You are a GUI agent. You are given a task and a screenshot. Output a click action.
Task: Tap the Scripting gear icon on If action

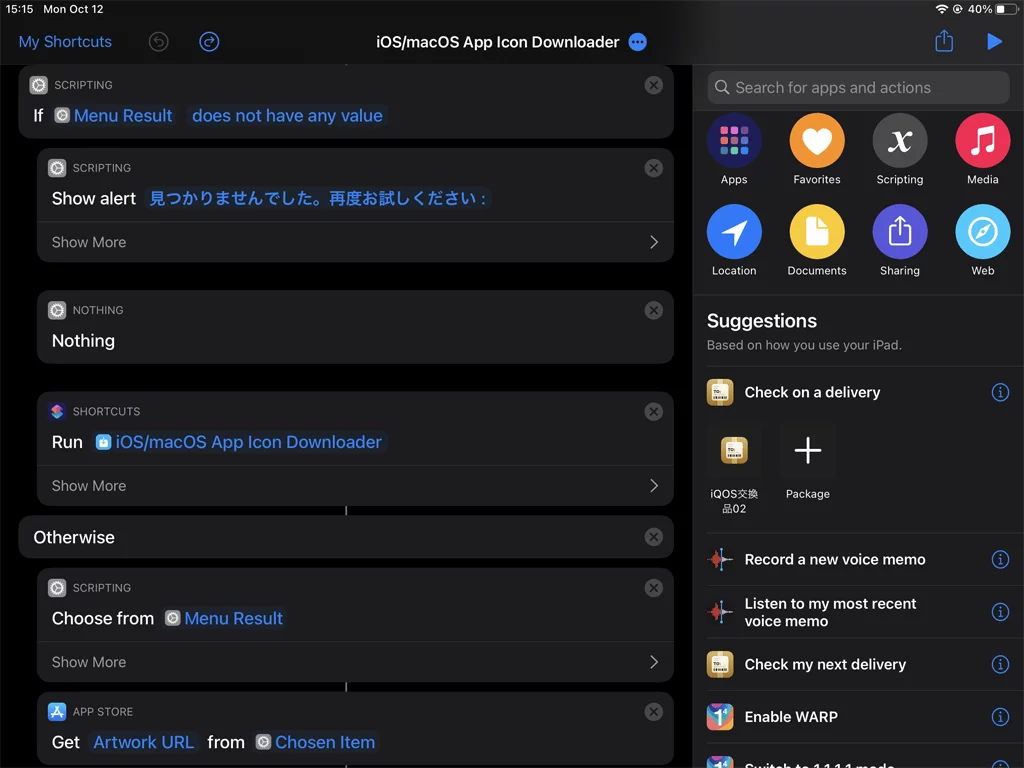pos(39,85)
